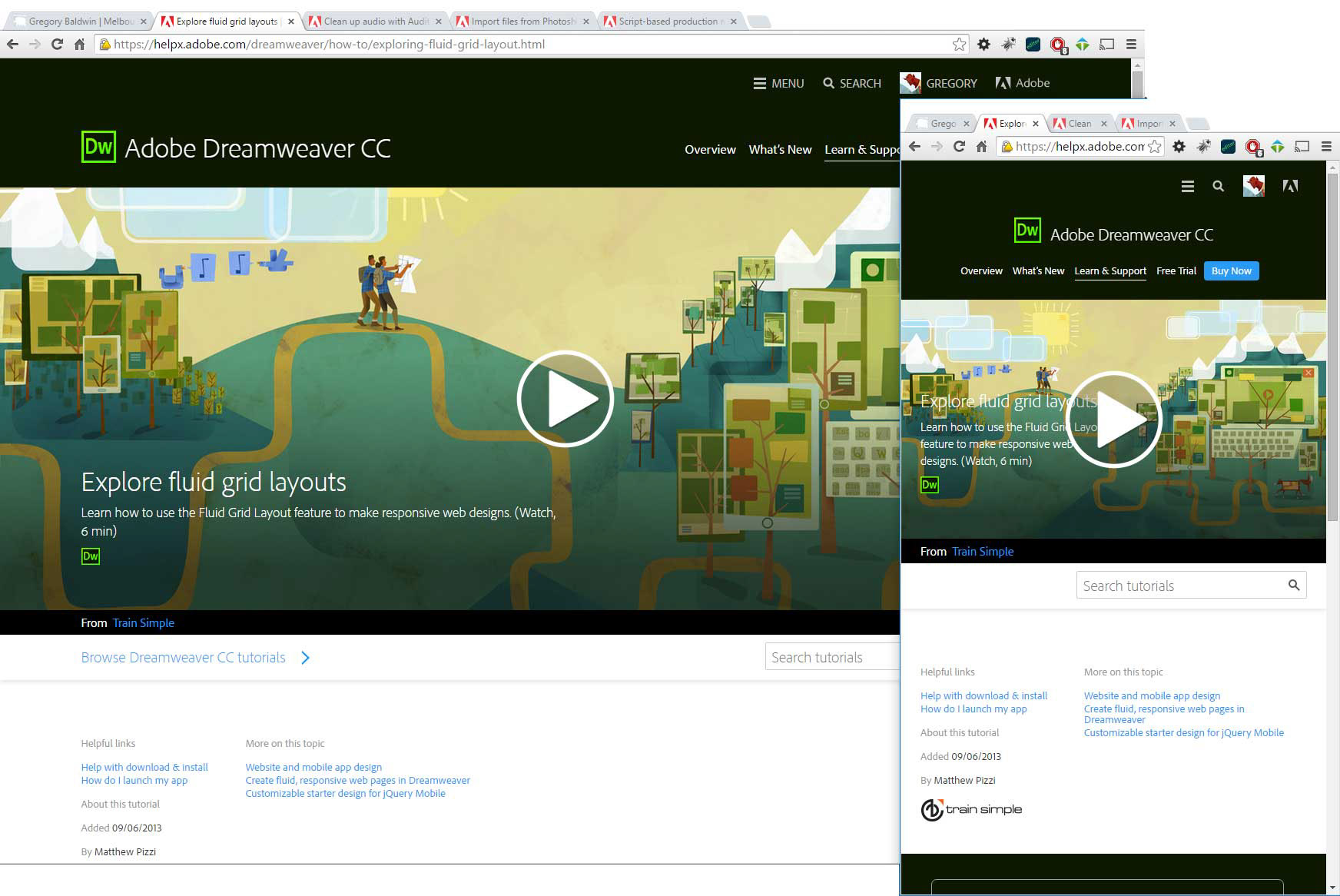Click the Dw logo beside Adobe Dreamweaver CC in large window
Viewport: 1340px width, 896px height.
(98, 147)
